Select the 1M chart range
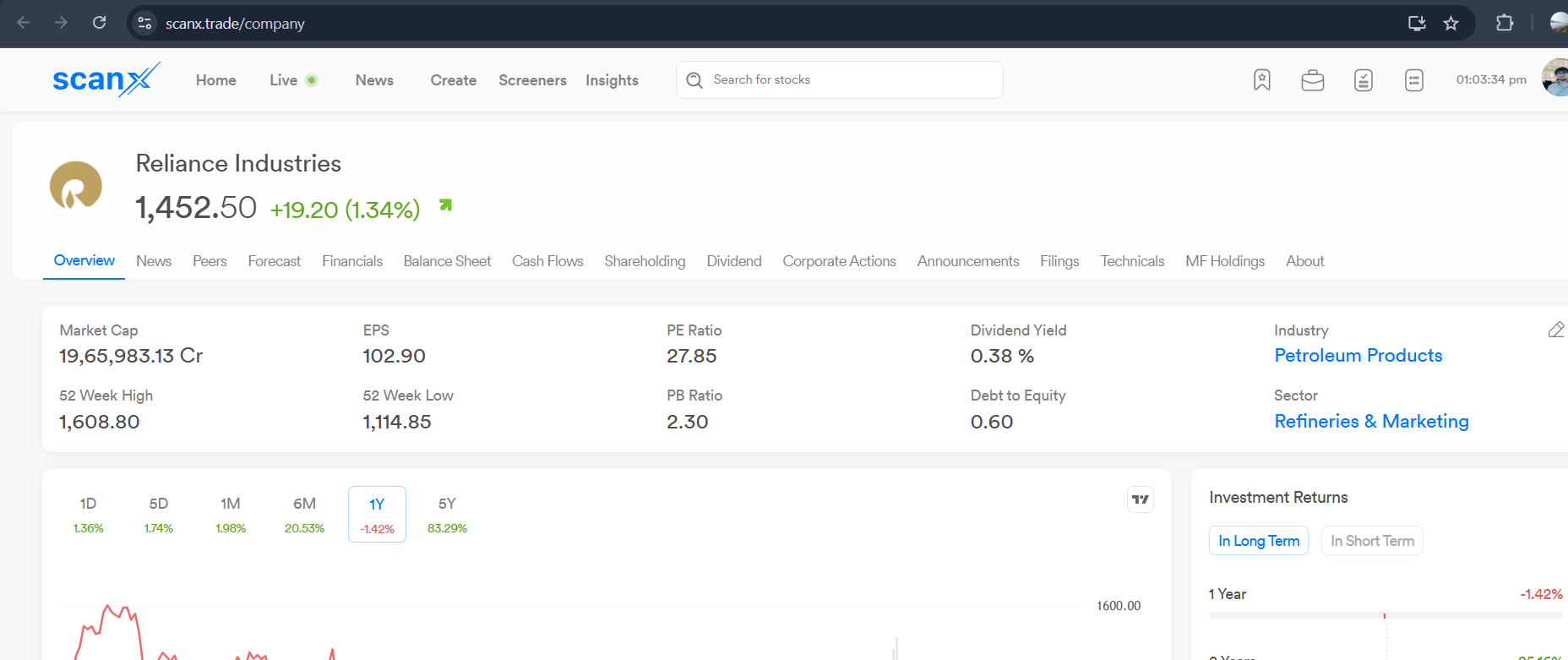 click(x=231, y=515)
